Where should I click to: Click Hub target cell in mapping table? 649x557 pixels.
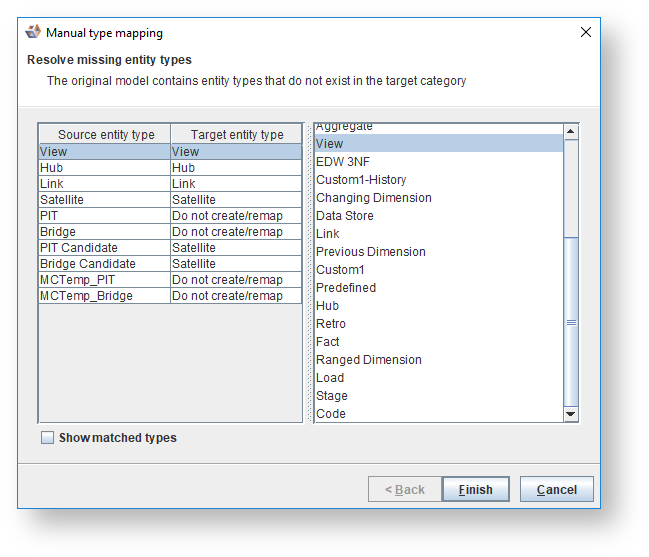click(236, 168)
